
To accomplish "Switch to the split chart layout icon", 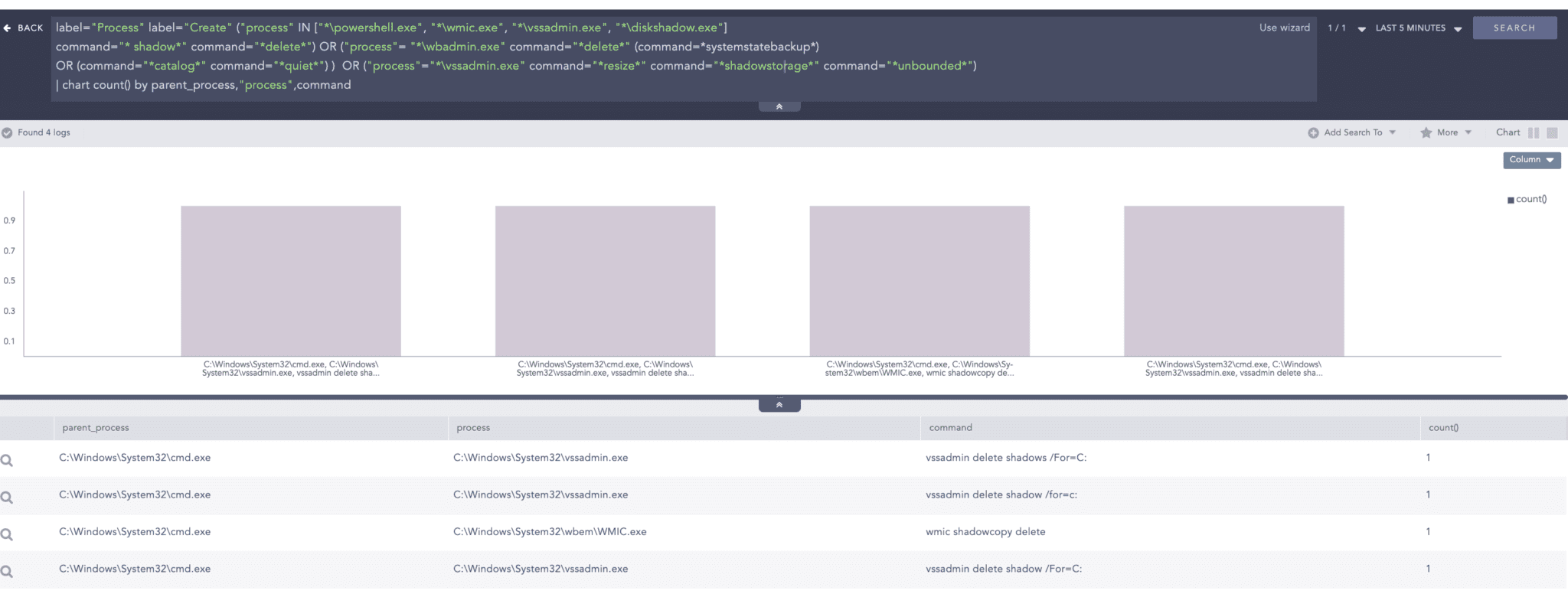I will (x=1533, y=133).
